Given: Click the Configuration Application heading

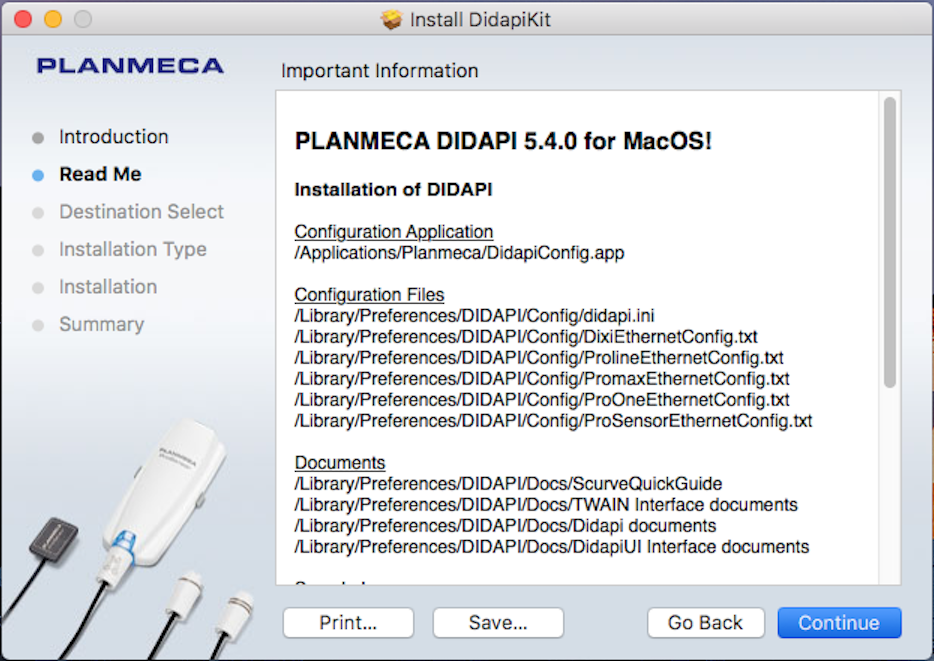Looking at the screenshot, I should (393, 232).
